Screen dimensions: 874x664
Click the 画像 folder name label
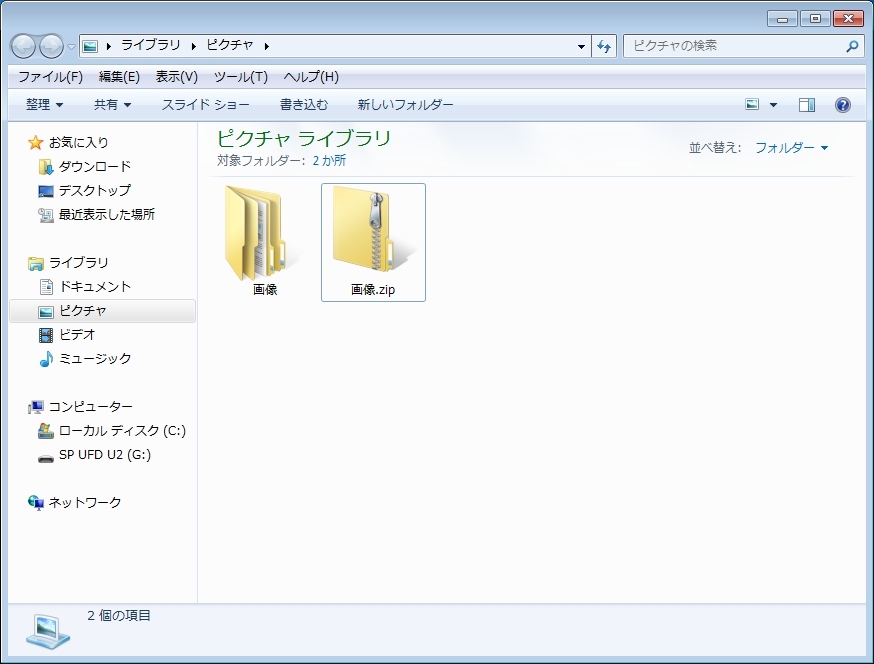point(265,289)
